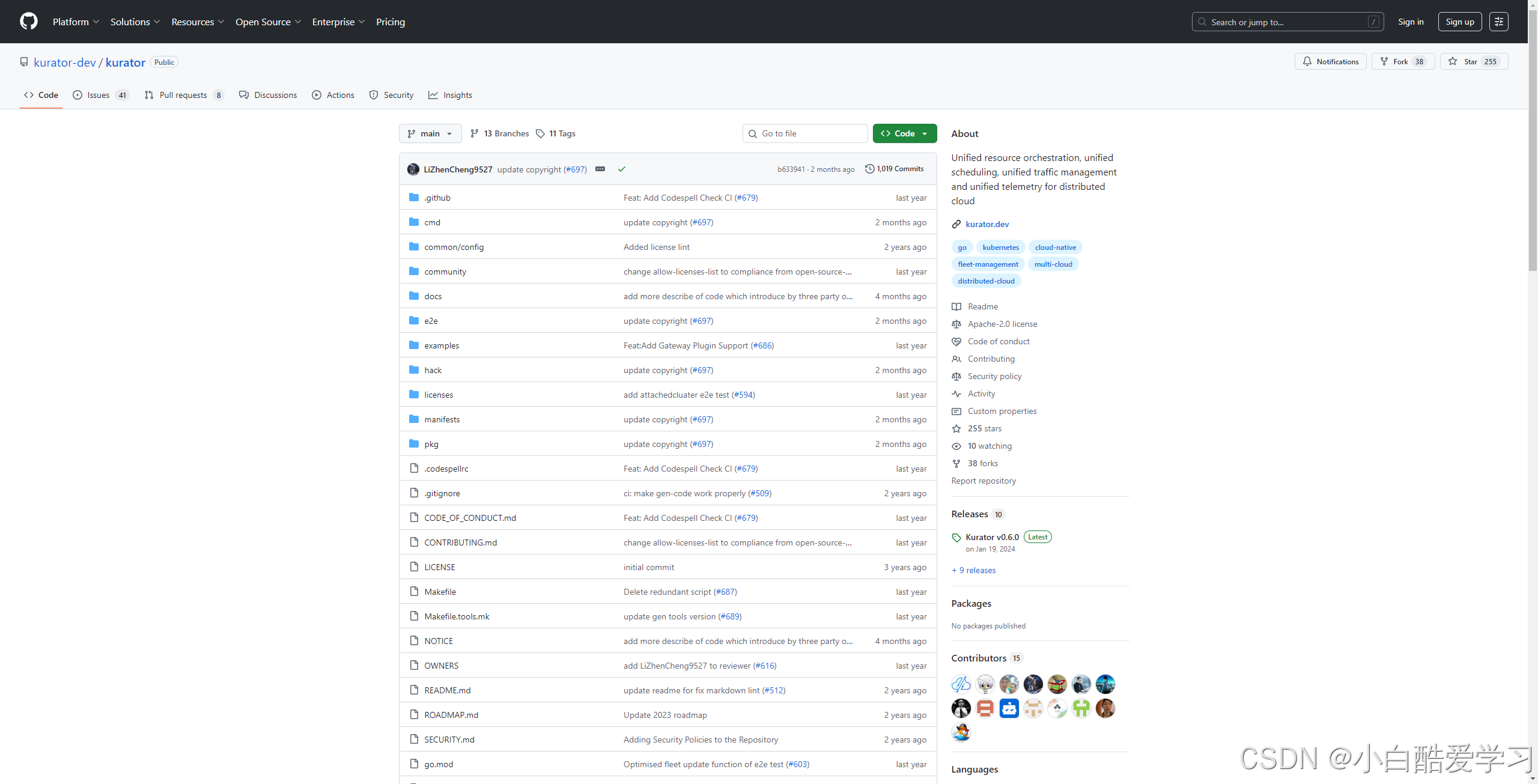This screenshot has height=784, width=1538.
Task: Open the docs folder
Action: pyautogui.click(x=433, y=296)
